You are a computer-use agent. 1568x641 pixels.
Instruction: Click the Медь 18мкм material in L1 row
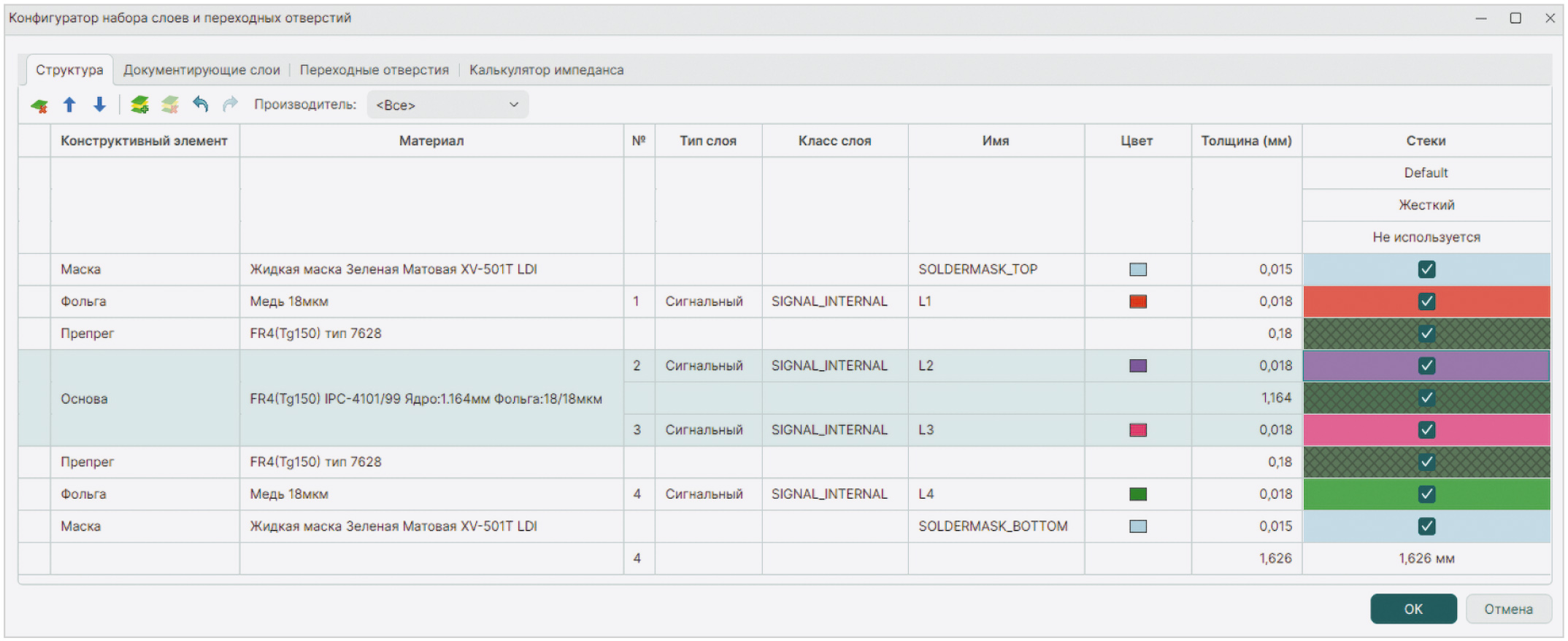[x=431, y=302]
